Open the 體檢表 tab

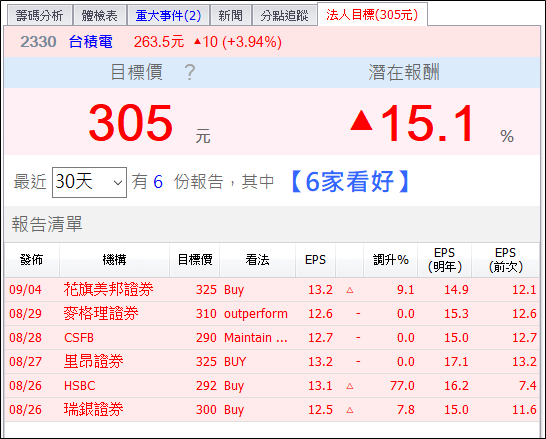[100, 15]
